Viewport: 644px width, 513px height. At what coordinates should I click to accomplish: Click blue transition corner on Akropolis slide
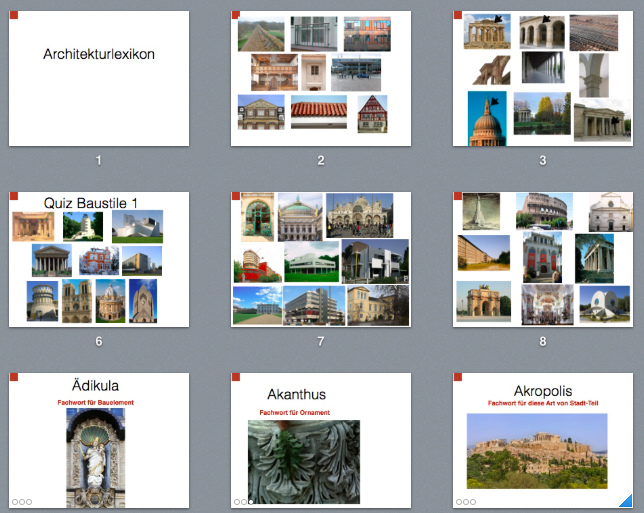click(627, 502)
